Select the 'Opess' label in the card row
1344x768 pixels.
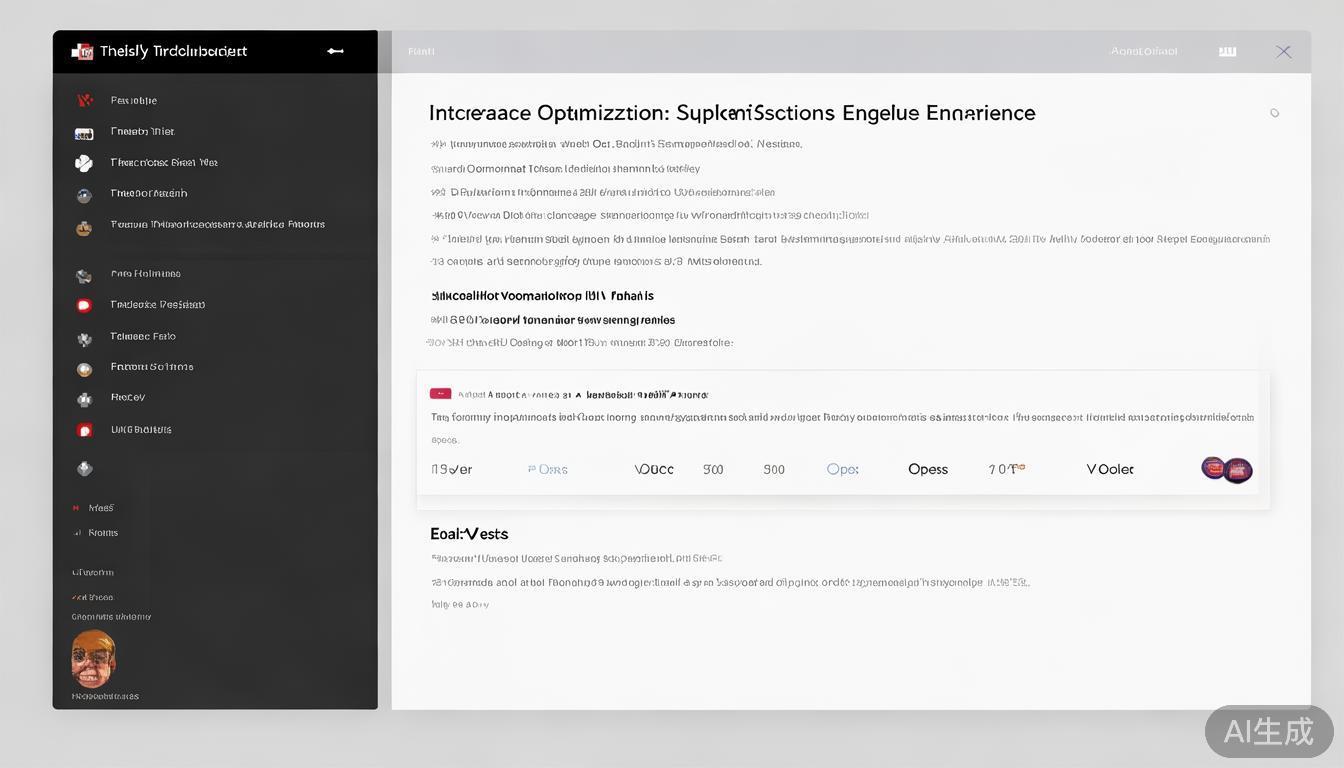[x=927, y=469]
